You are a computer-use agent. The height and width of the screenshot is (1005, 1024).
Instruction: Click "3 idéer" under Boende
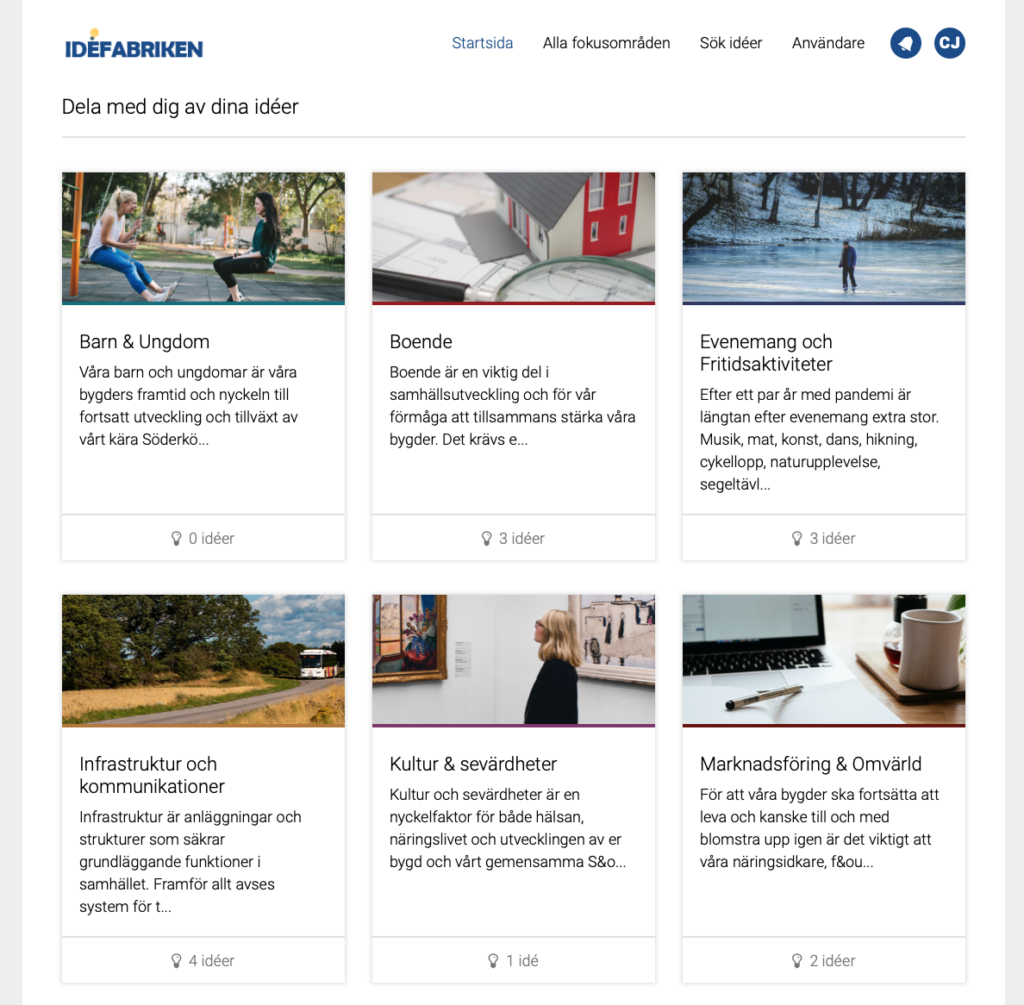tap(521, 539)
